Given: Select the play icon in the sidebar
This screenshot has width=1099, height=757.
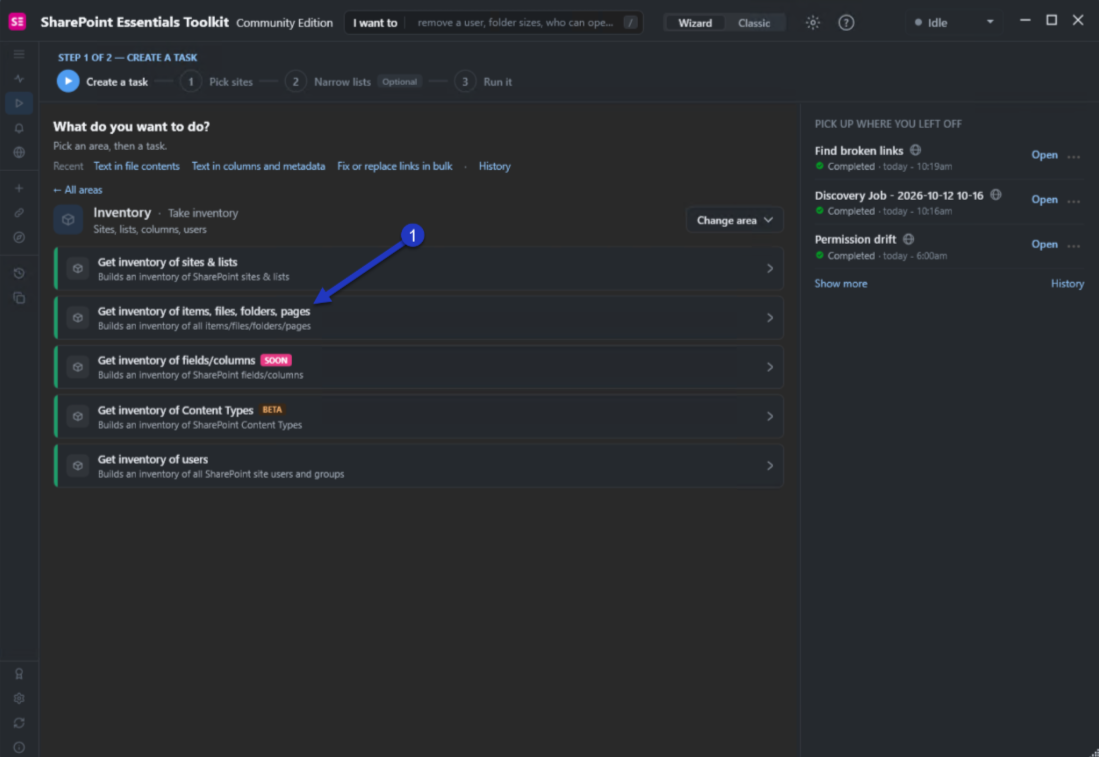Looking at the screenshot, I should (19, 103).
